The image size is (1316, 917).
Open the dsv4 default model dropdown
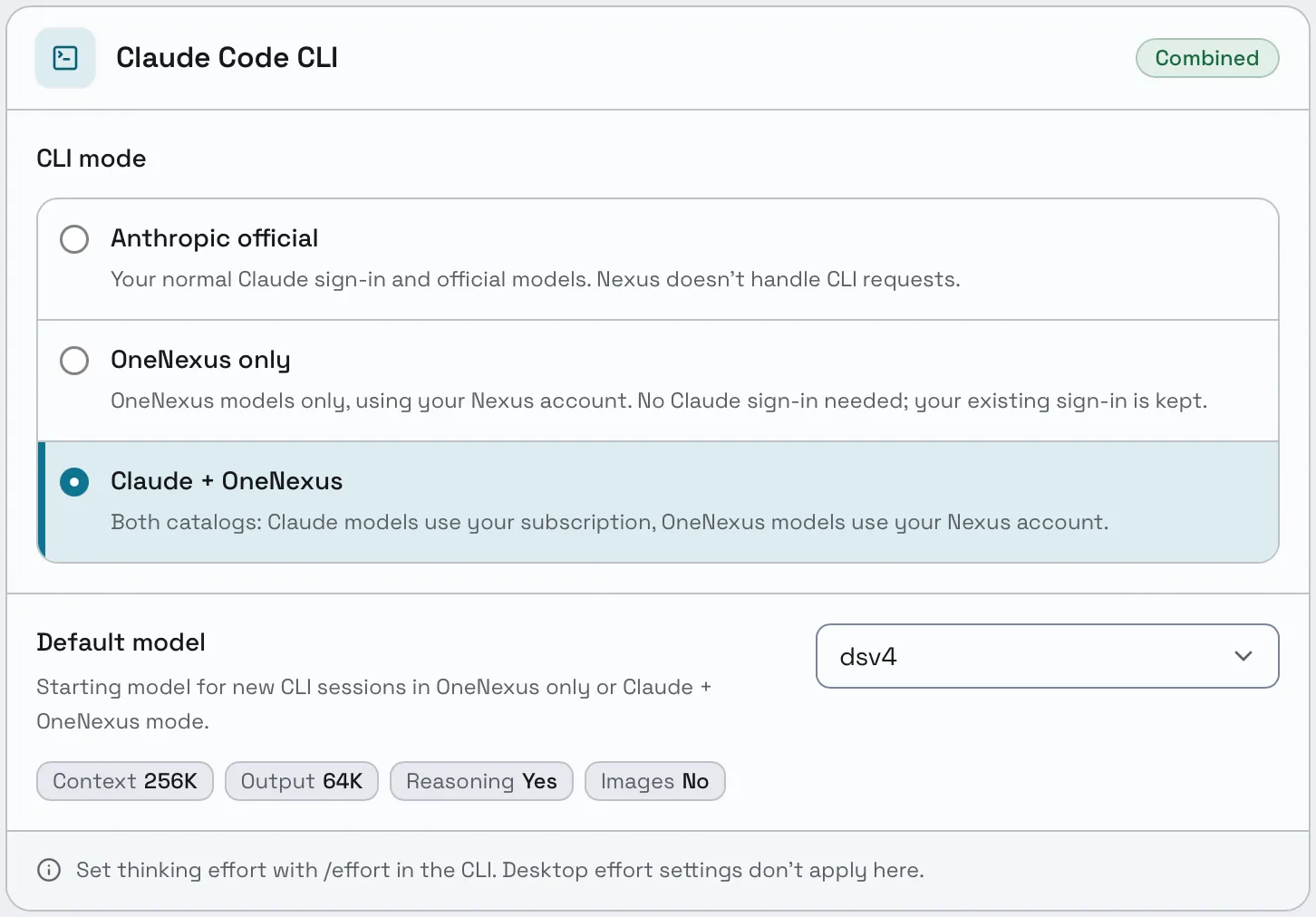1047,656
